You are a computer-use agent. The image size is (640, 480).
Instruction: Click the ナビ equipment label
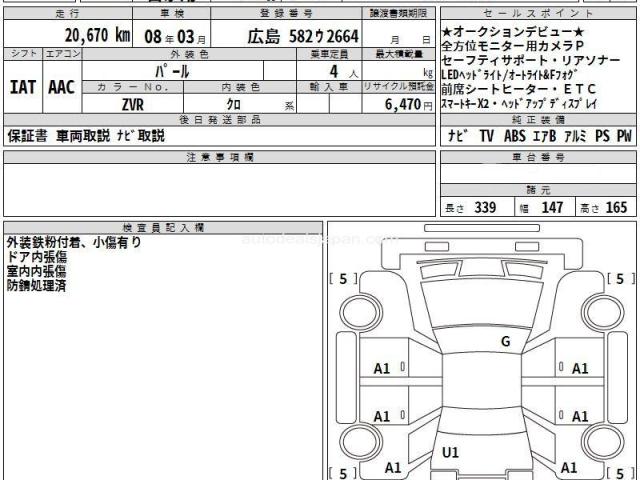coord(455,135)
